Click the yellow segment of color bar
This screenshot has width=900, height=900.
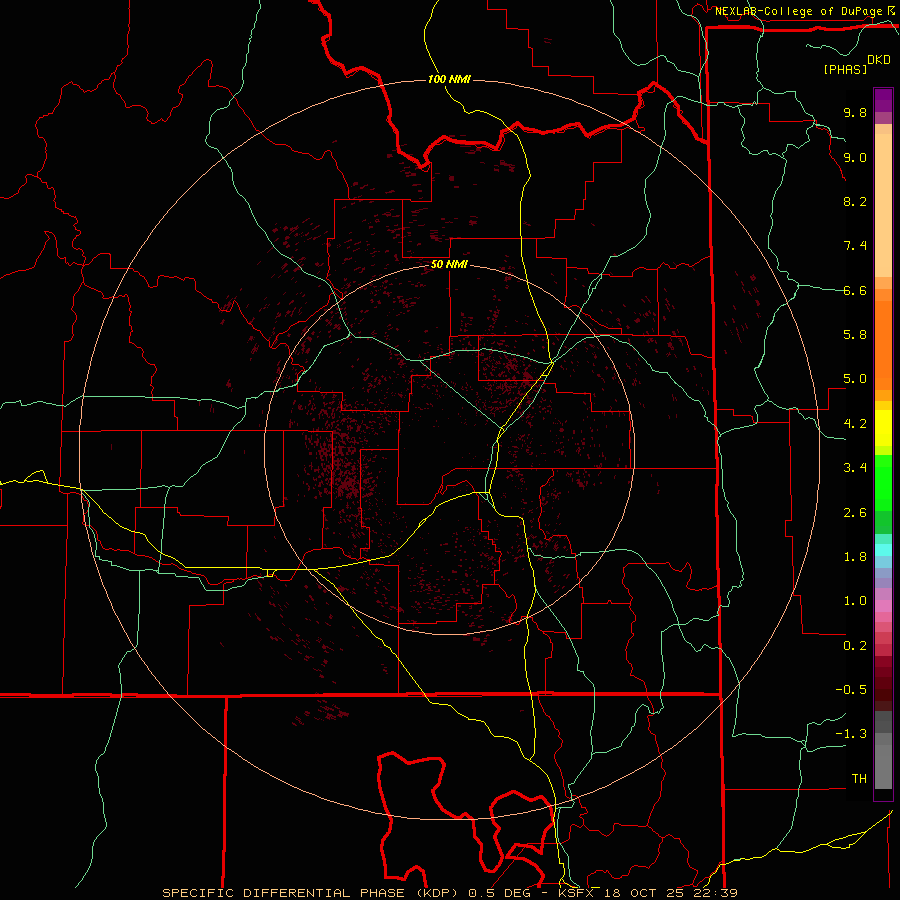tap(883, 428)
